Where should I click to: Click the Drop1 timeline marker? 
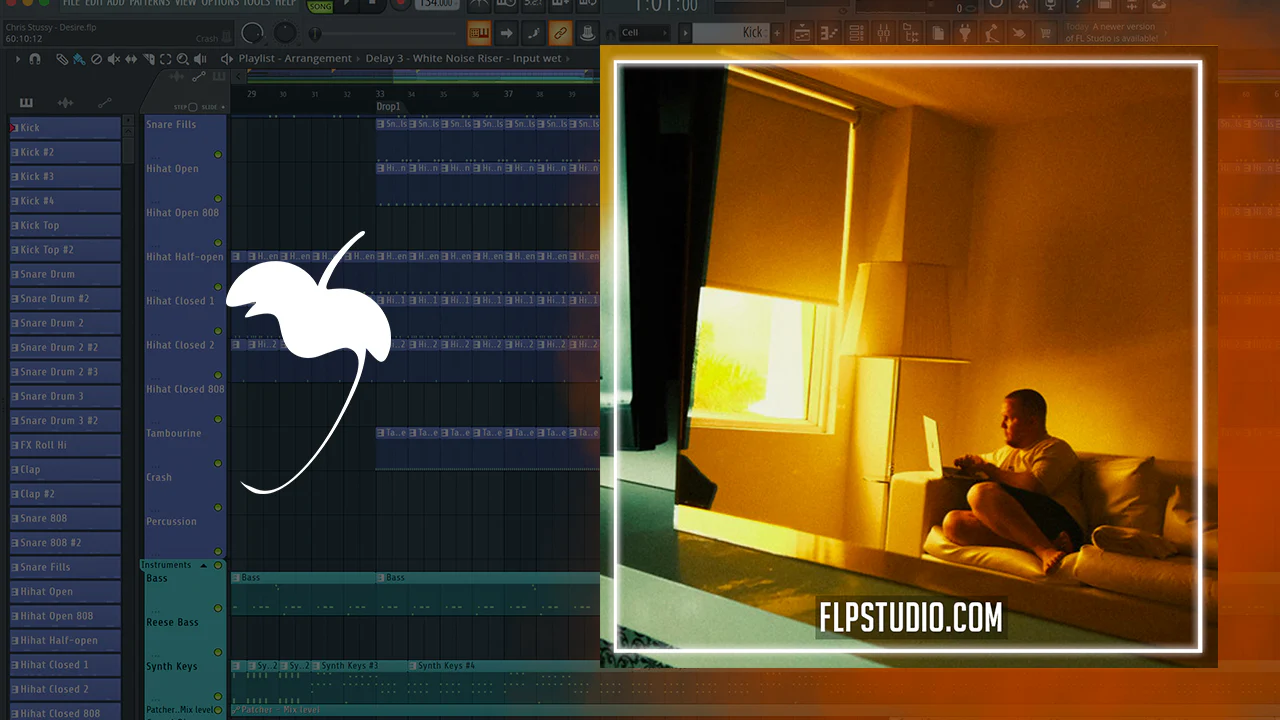388,106
